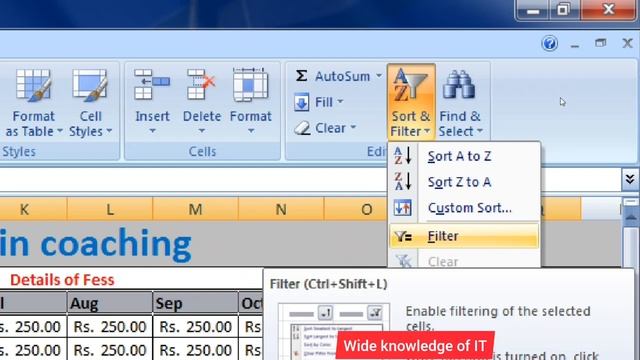Open Find & Select binoculars button
The image size is (640, 360).
460,102
